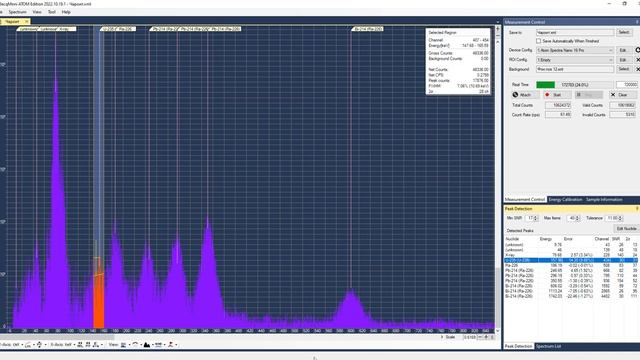The height and width of the screenshot is (360, 640).
Task: Click the X-ray peak label above chart
Action: point(67,29)
